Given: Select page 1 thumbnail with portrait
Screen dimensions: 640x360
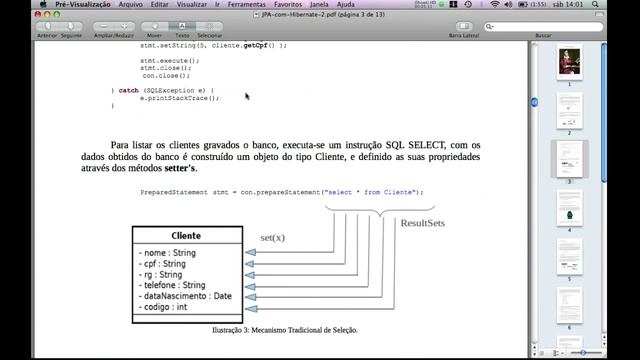Looking at the screenshot, I should [569, 62].
